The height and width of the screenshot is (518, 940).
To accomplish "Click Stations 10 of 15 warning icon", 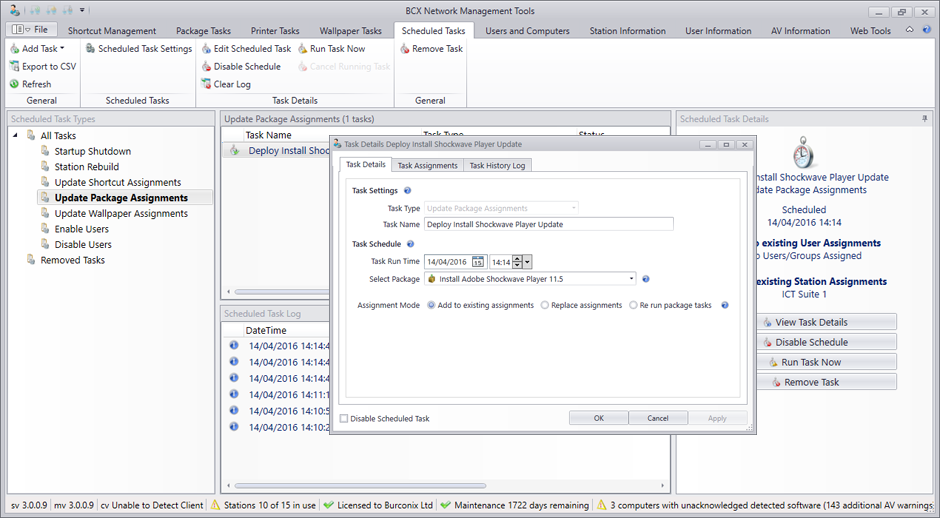I will click(215, 505).
